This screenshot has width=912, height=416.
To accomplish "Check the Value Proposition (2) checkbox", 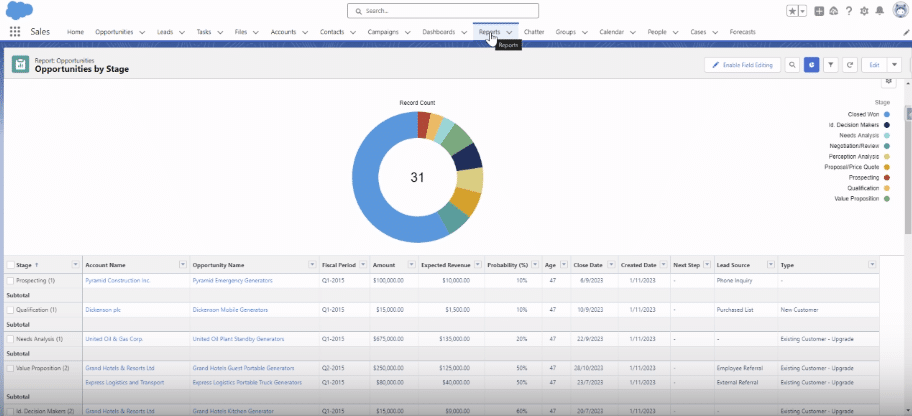I will (x=10, y=368).
